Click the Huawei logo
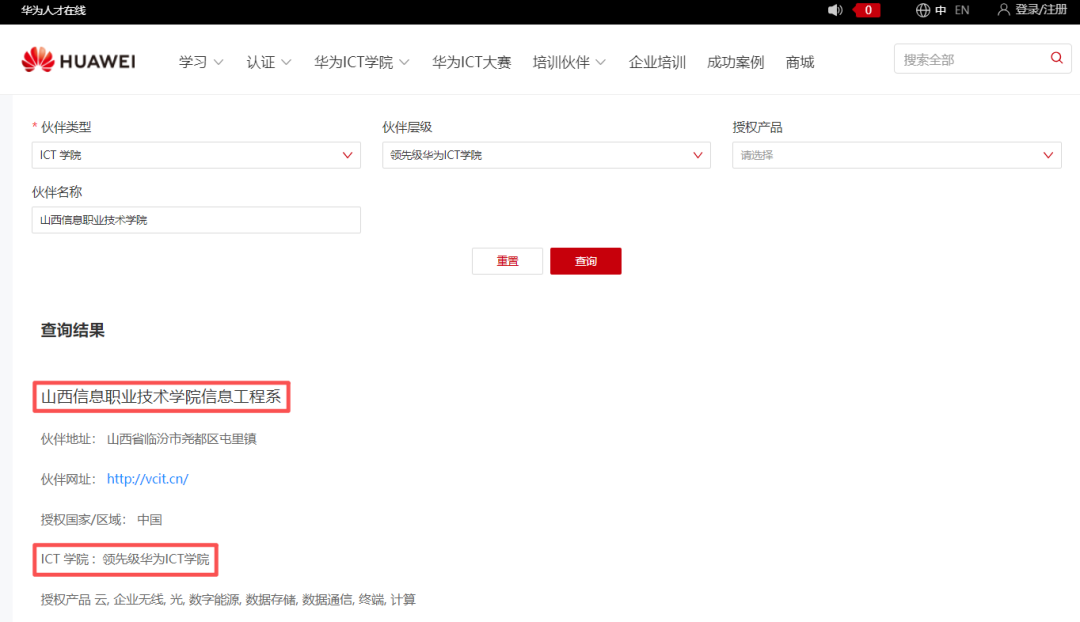Image resolution: width=1080 pixels, height=622 pixels. 78,59
